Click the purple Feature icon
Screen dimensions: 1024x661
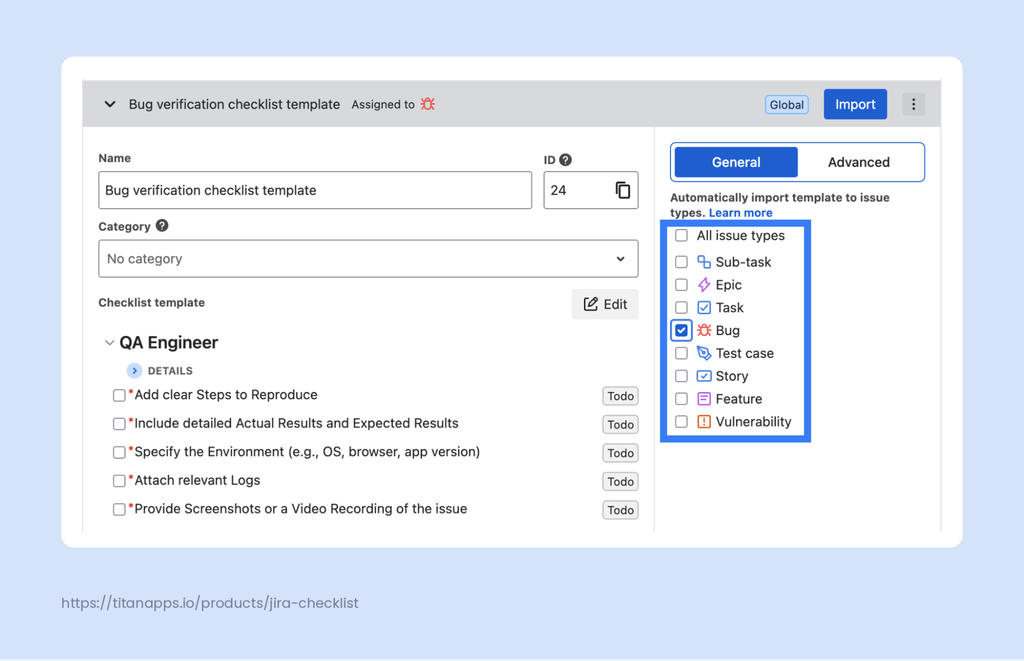point(703,399)
